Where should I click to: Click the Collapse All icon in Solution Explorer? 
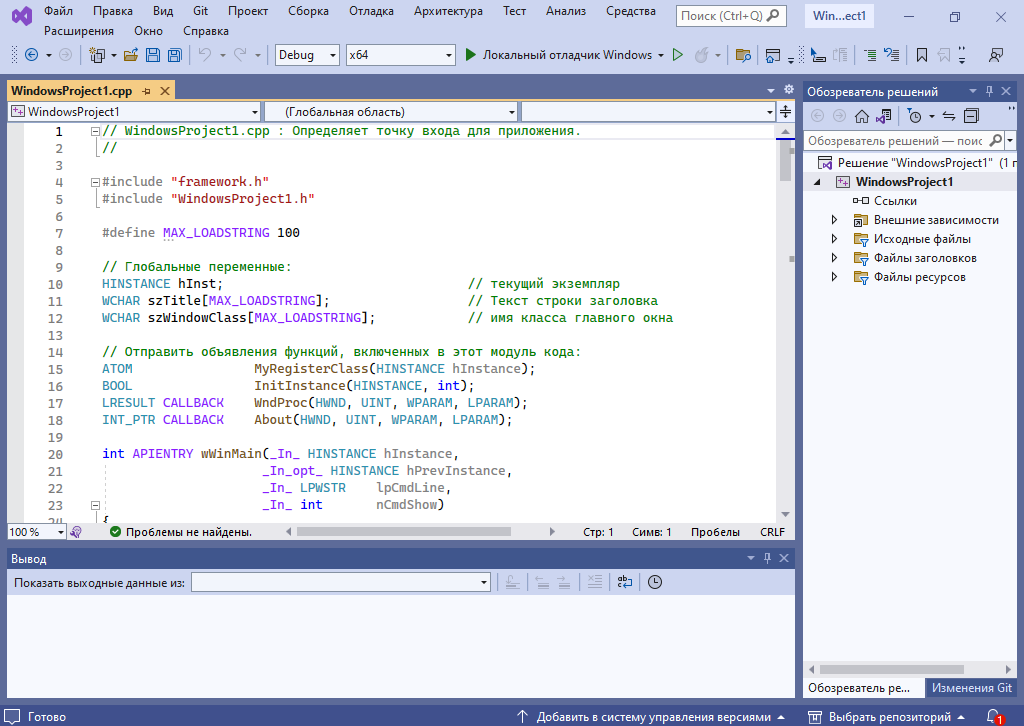tap(970, 116)
